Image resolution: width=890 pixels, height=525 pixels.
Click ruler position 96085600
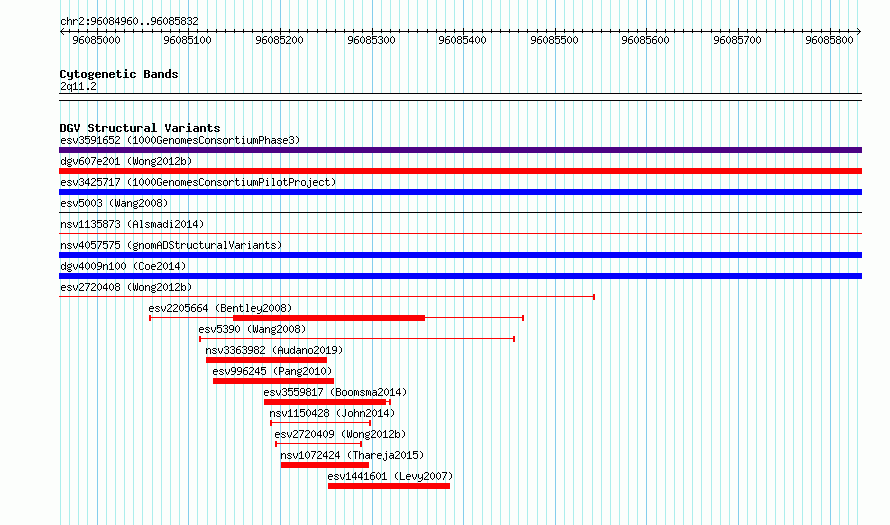coord(645,40)
